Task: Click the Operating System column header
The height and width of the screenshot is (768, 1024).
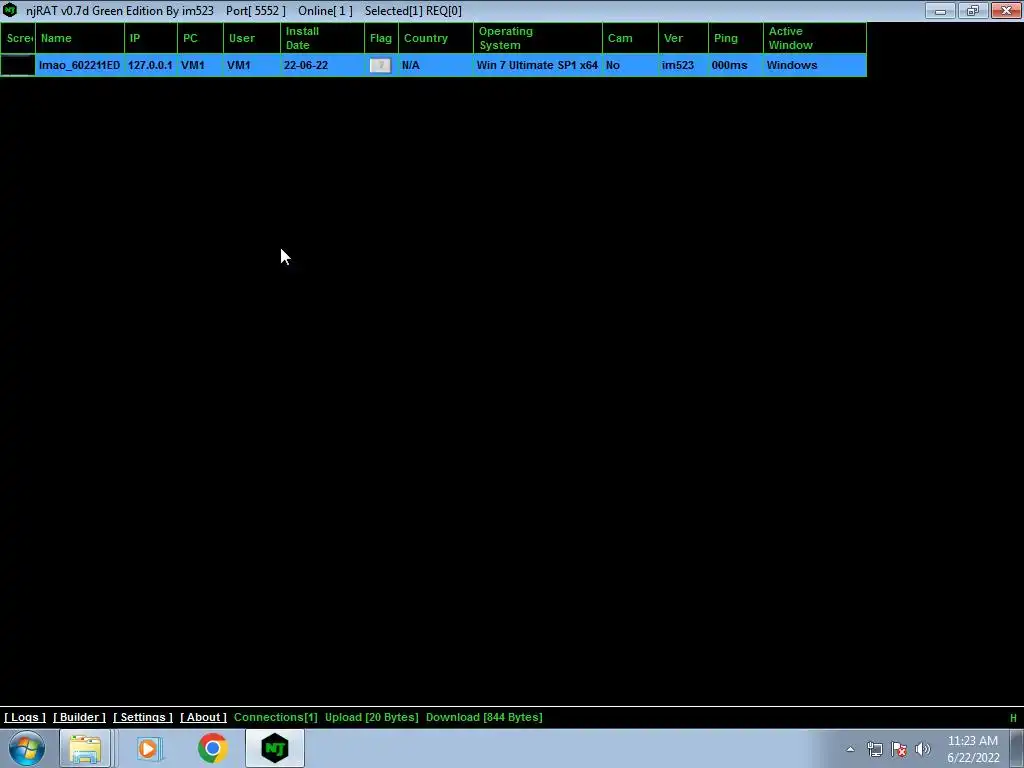Action: pos(538,38)
